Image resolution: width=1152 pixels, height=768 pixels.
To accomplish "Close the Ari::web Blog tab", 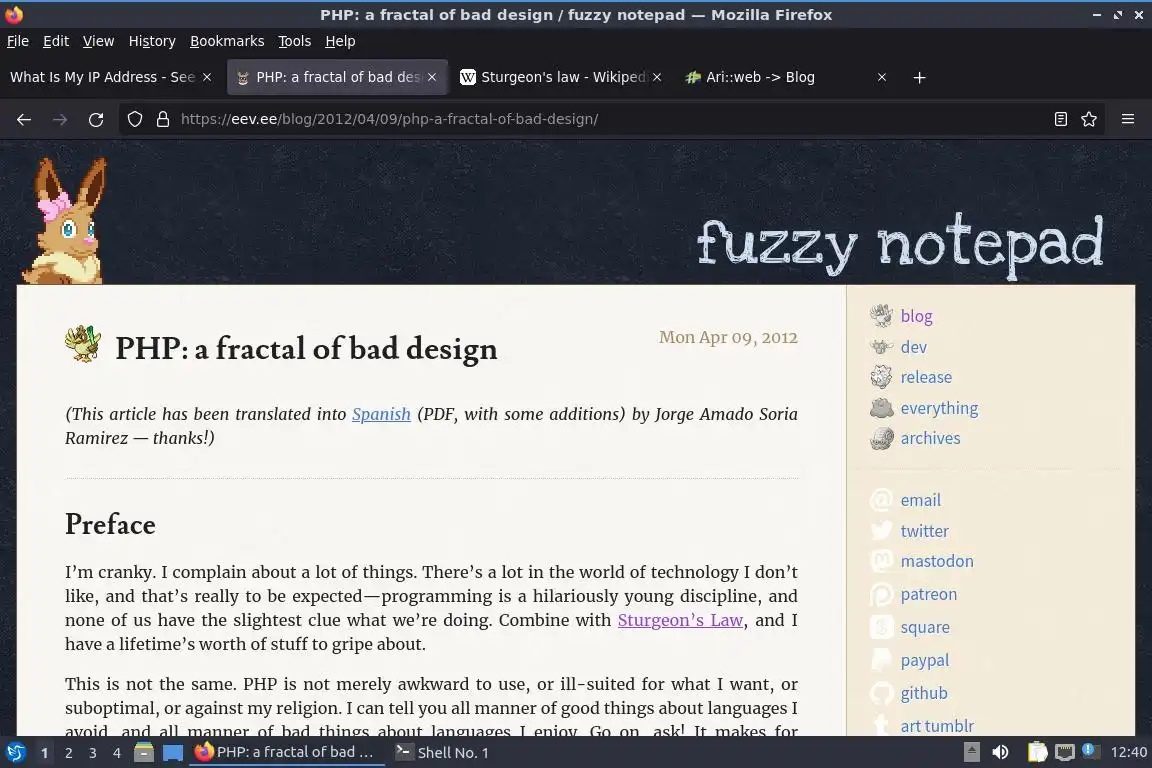I will click(882, 77).
